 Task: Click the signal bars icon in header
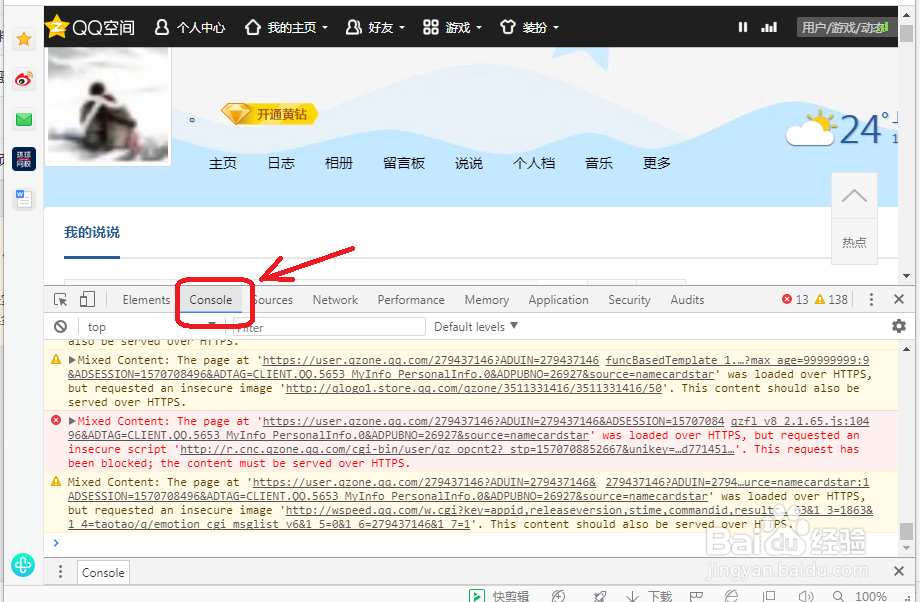coord(769,27)
